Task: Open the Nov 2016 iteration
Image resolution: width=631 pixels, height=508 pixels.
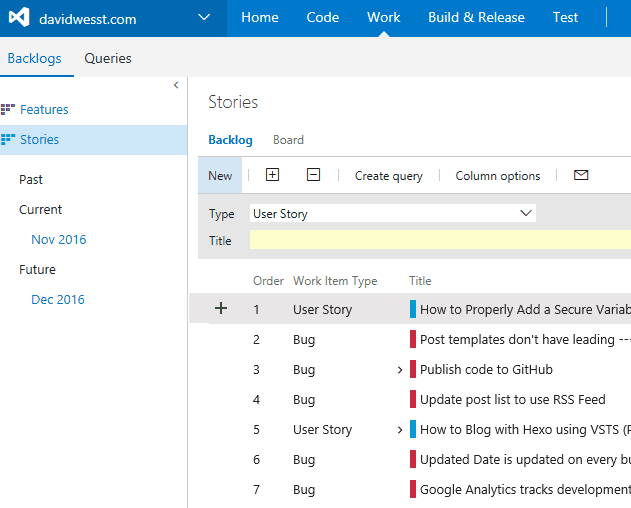Action: coord(59,240)
